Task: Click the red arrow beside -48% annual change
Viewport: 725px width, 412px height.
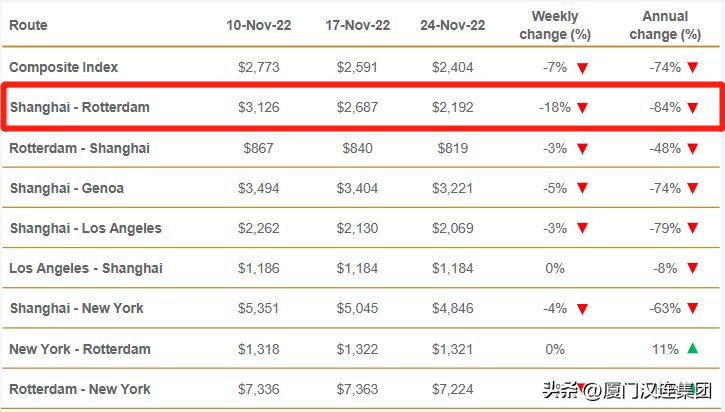Action: 692,148
